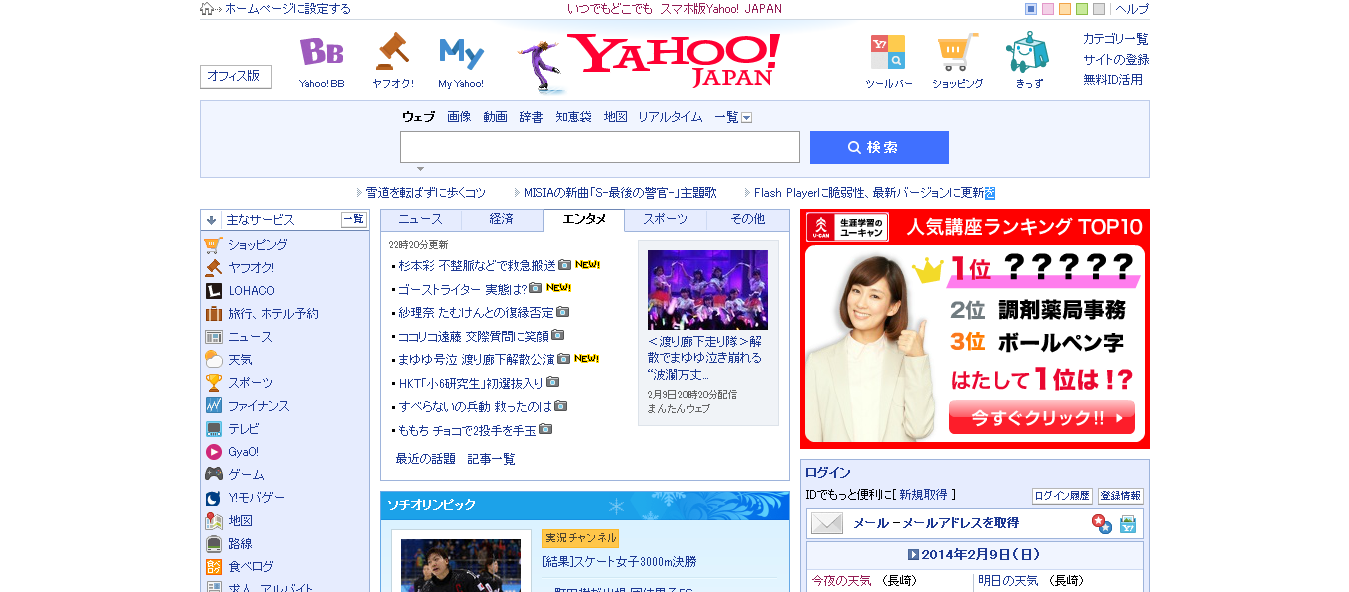This screenshot has height=592, width=1349.
Task: Click the オフィス版 button
Action: point(236,77)
